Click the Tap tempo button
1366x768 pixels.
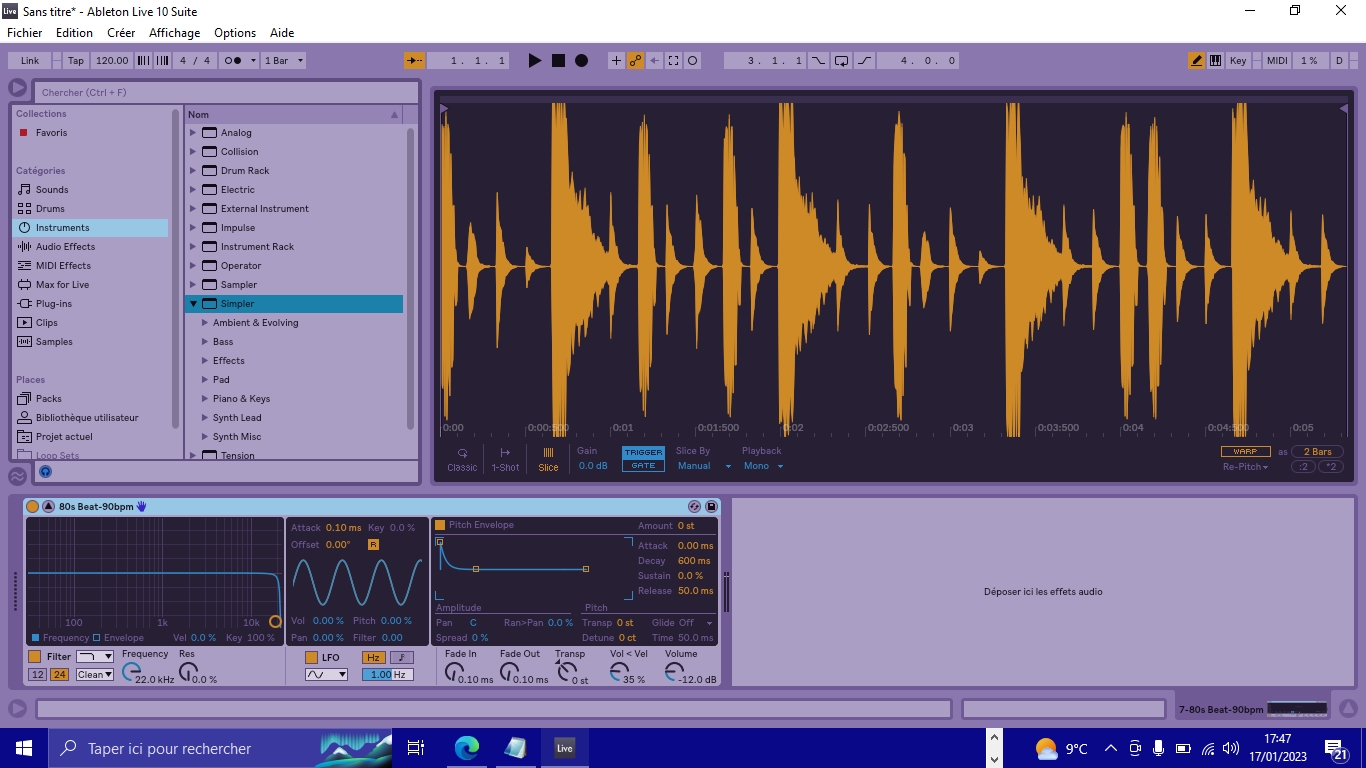(x=76, y=61)
